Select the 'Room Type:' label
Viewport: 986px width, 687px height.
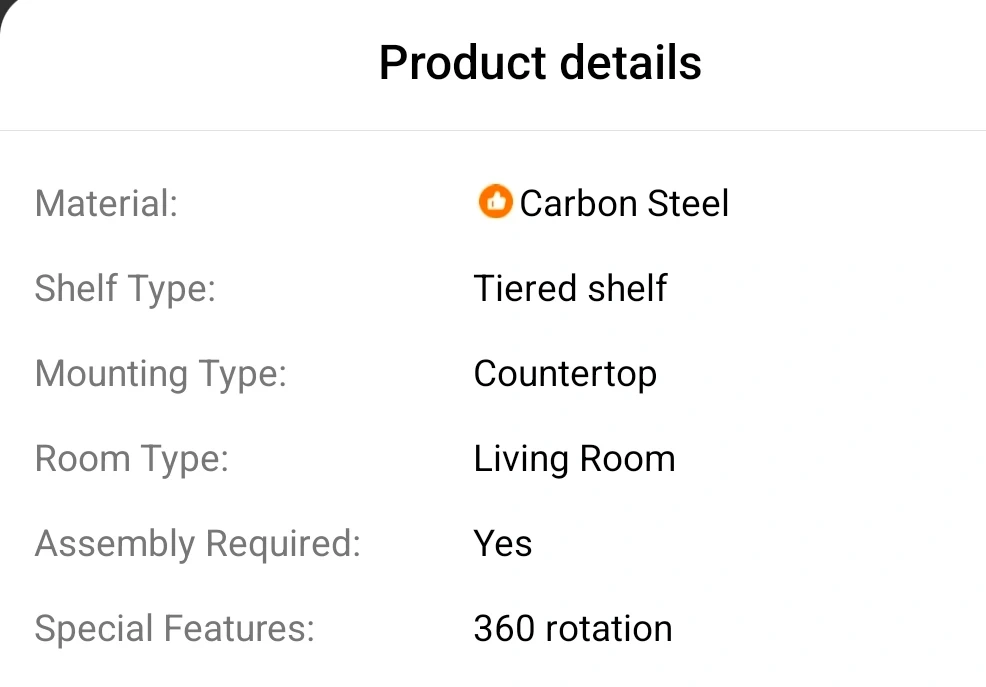(132, 459)
